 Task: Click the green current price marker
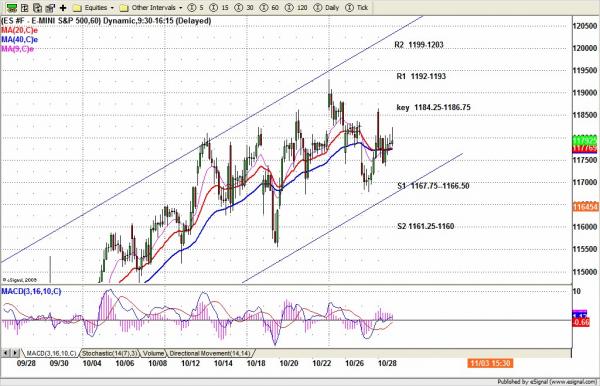click(585, 140)
